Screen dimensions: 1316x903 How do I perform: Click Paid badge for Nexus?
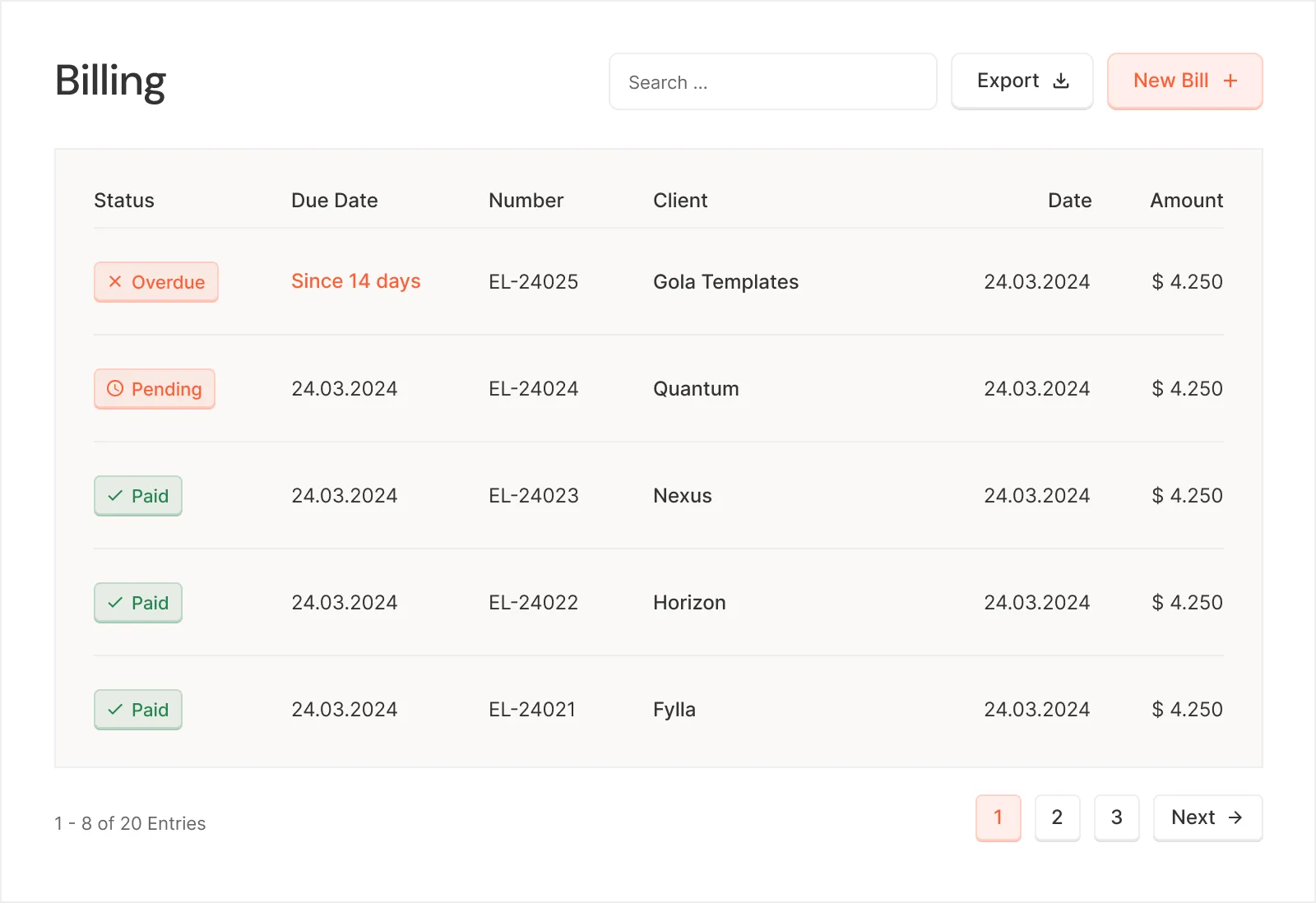(x=138, y=496)
